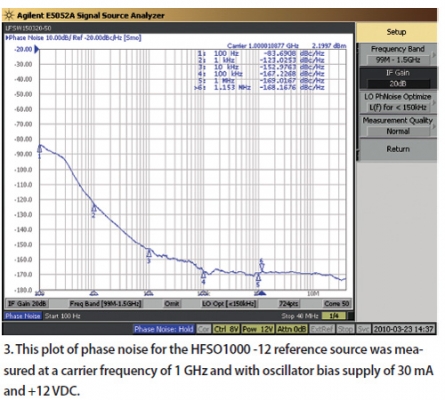Click the Corre 50 status box
The width and height of the screenshot is (445, 400).
click(x=337, y=304)
